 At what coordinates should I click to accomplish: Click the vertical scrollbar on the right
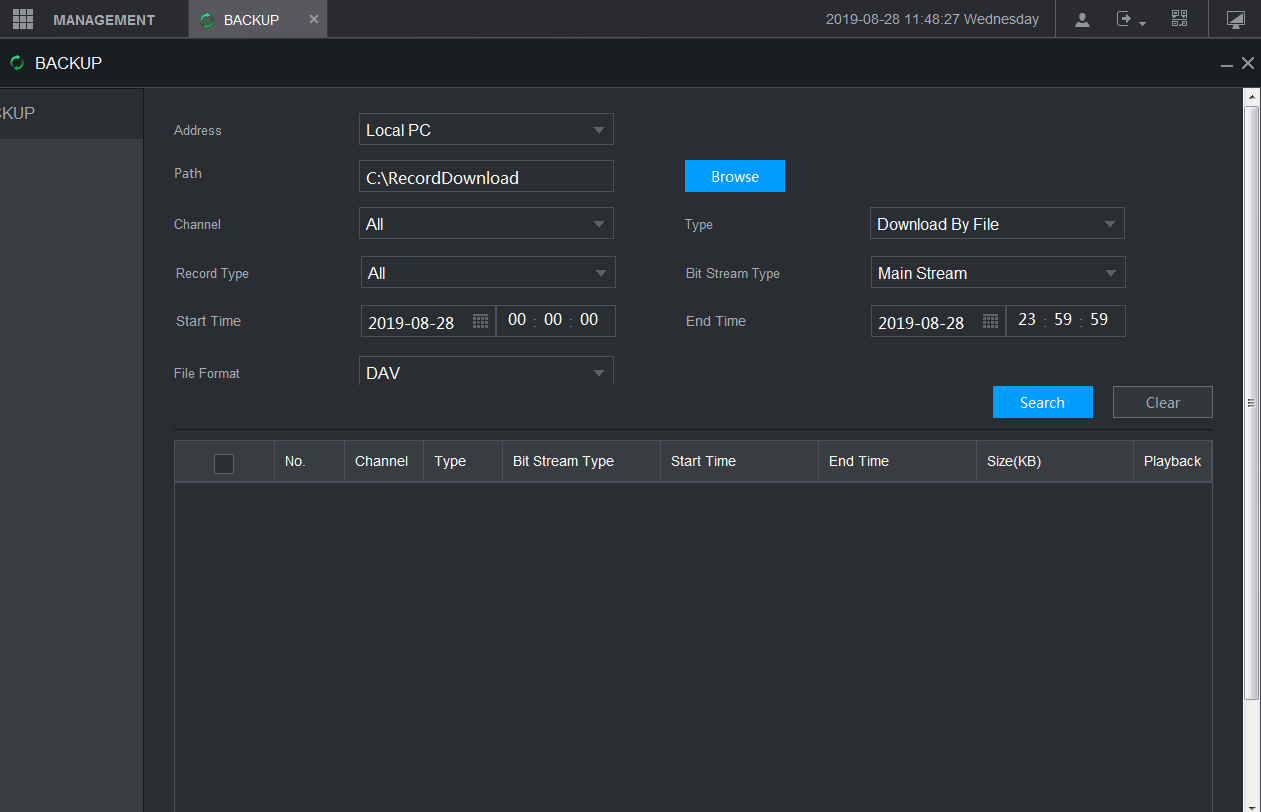pyautogui.click(x=1251, y=400)
